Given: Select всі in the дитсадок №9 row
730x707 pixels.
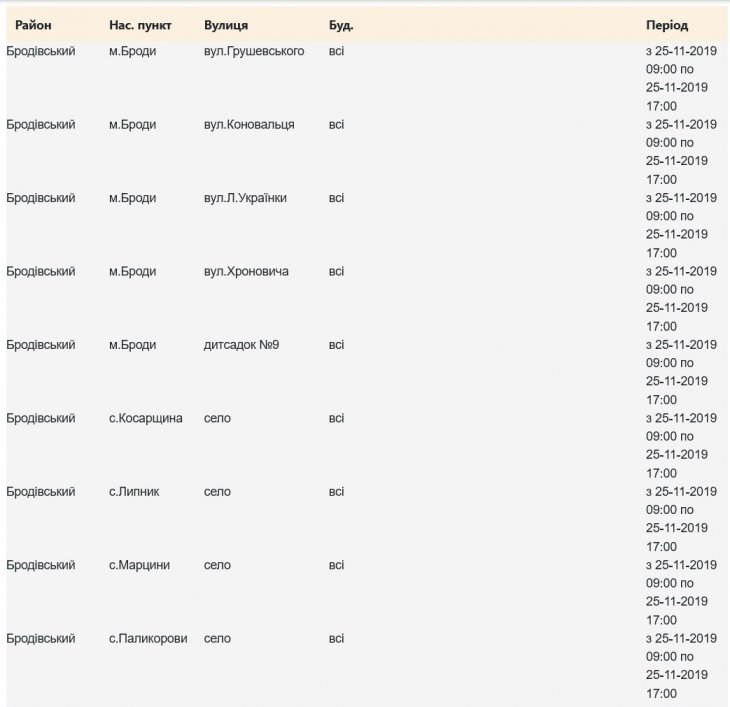Looking at the screenshot, I should tap(336, 345).
